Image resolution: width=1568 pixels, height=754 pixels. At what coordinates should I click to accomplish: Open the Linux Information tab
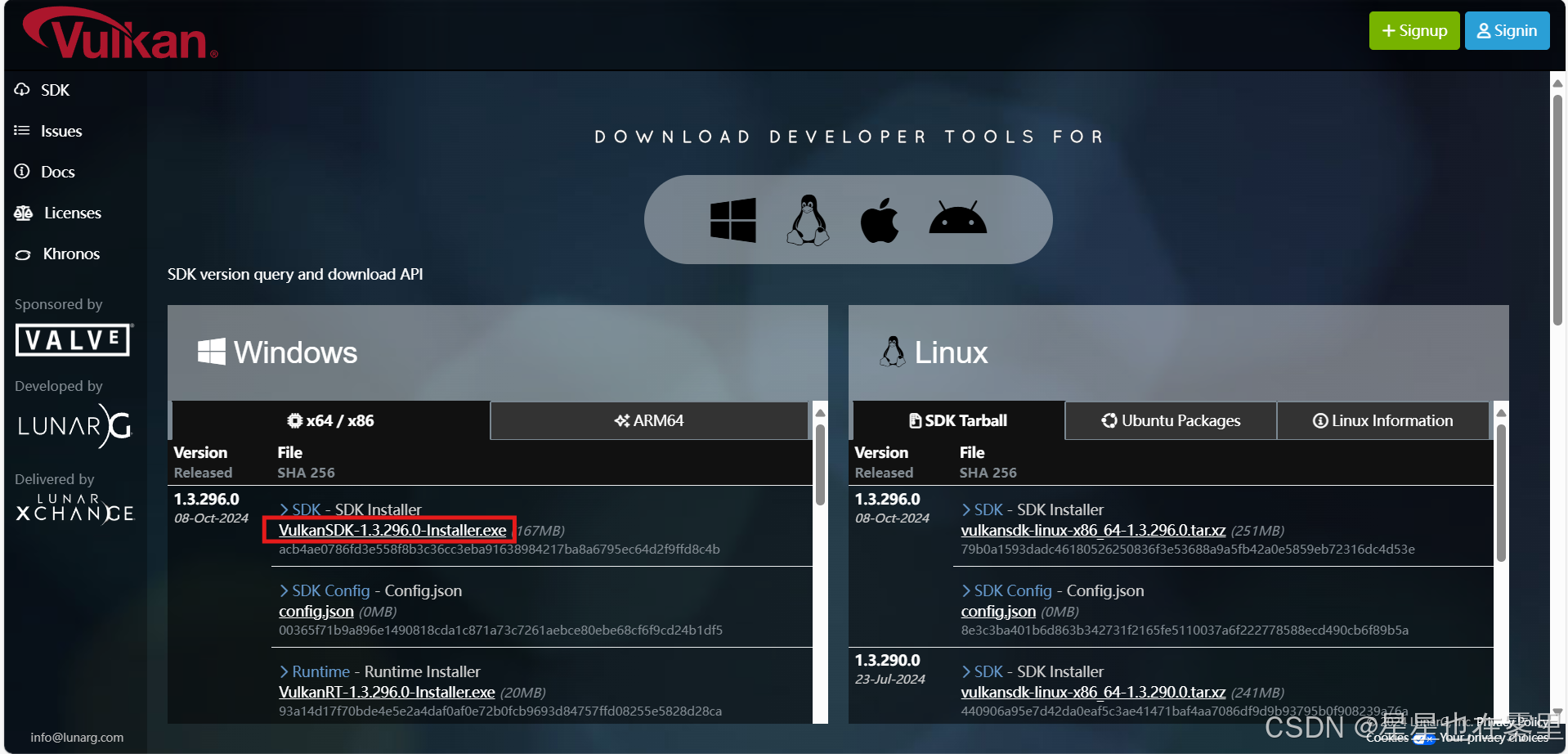[x=1382, y=420]
